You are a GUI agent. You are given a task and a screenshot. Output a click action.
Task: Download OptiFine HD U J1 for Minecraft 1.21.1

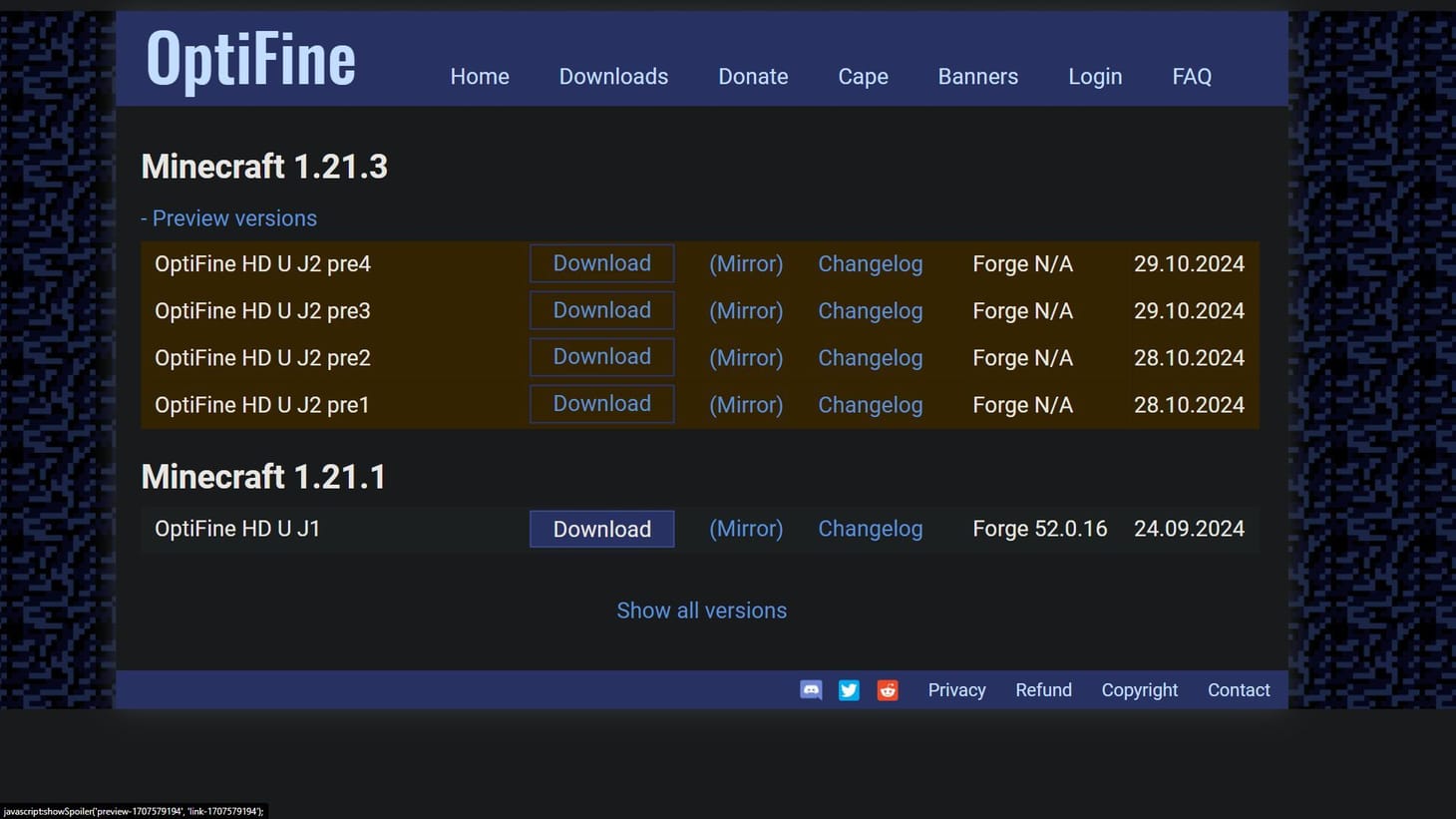[601, 529]
